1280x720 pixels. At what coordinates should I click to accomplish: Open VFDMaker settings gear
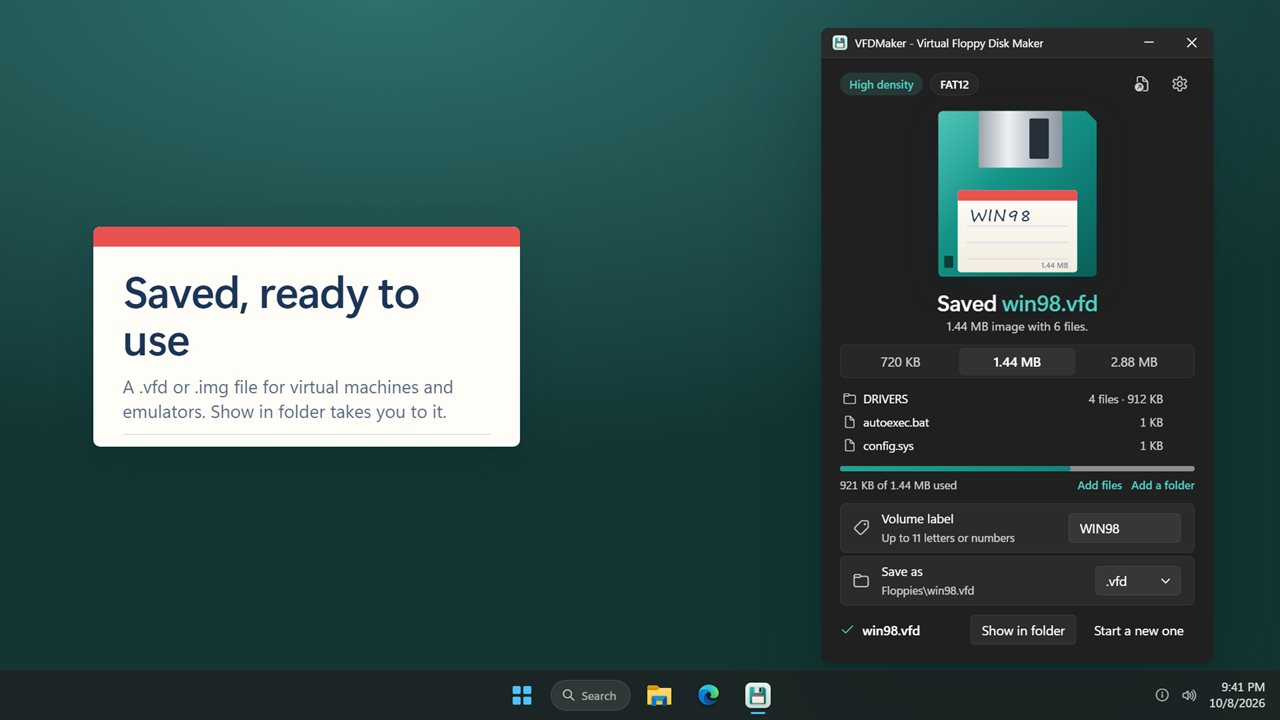(x=1180, y=84)
